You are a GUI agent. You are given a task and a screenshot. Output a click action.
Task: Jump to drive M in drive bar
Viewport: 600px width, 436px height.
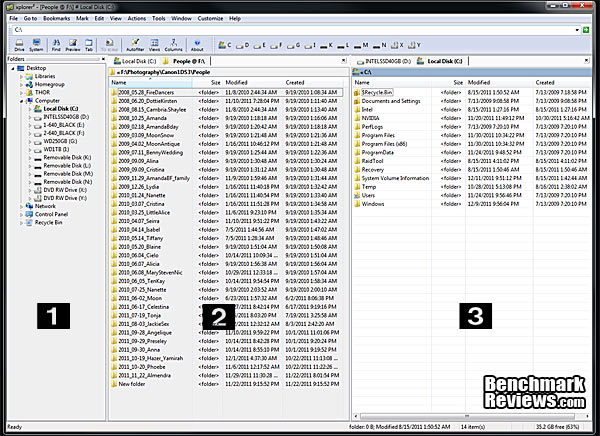[361, 45]
